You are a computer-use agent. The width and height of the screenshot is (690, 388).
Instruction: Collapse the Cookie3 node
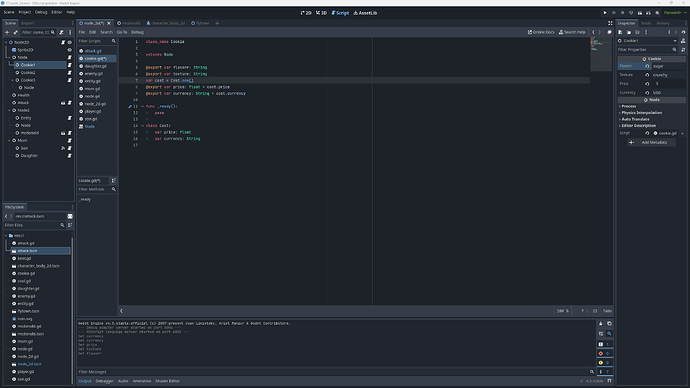point(12,80)
